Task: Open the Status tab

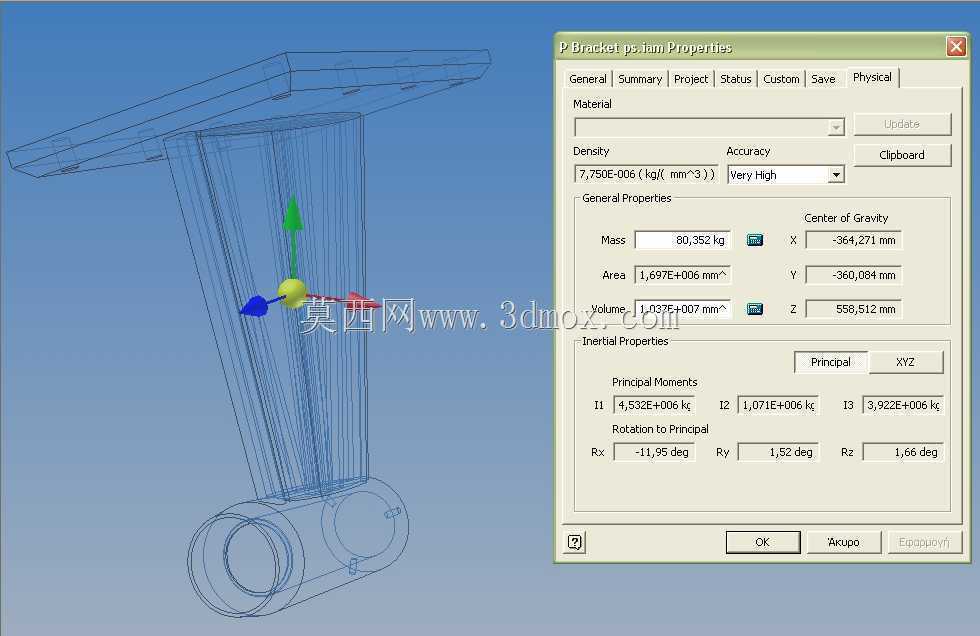Action: (736, 79)
